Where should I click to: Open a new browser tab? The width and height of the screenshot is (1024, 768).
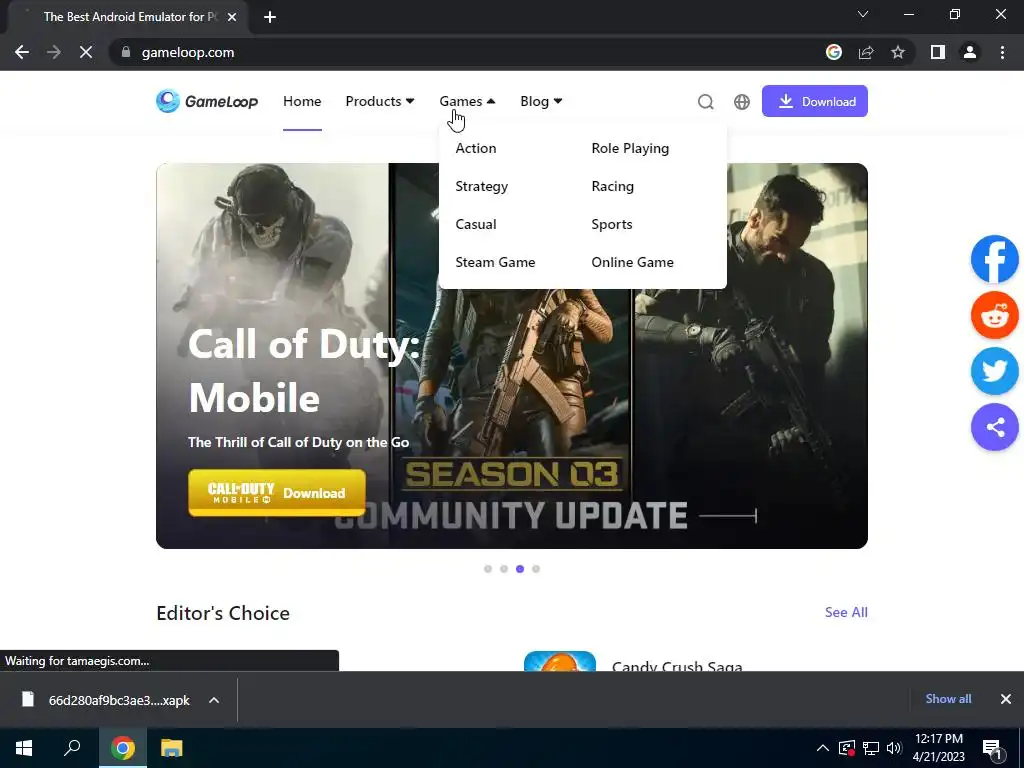270,17
